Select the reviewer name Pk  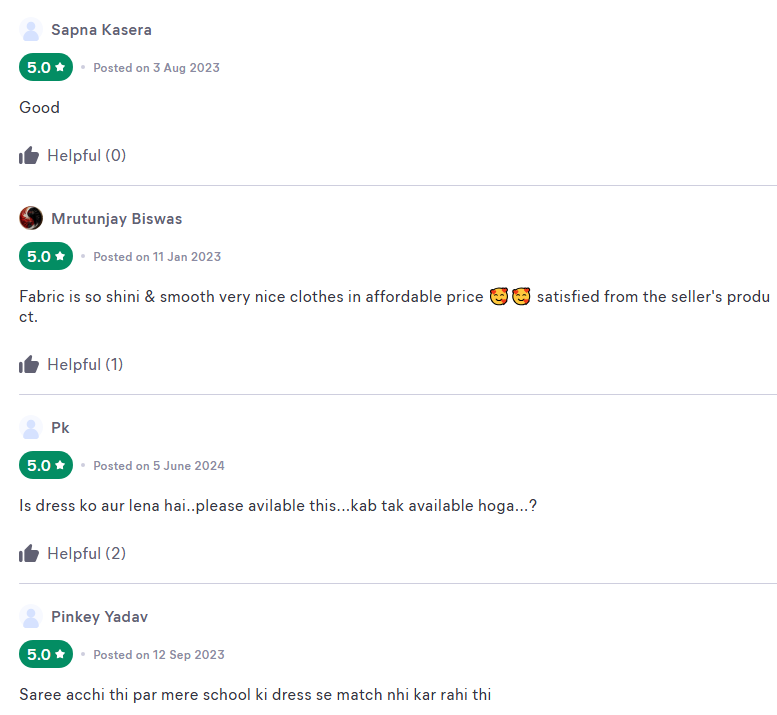[x=60, y=428]
